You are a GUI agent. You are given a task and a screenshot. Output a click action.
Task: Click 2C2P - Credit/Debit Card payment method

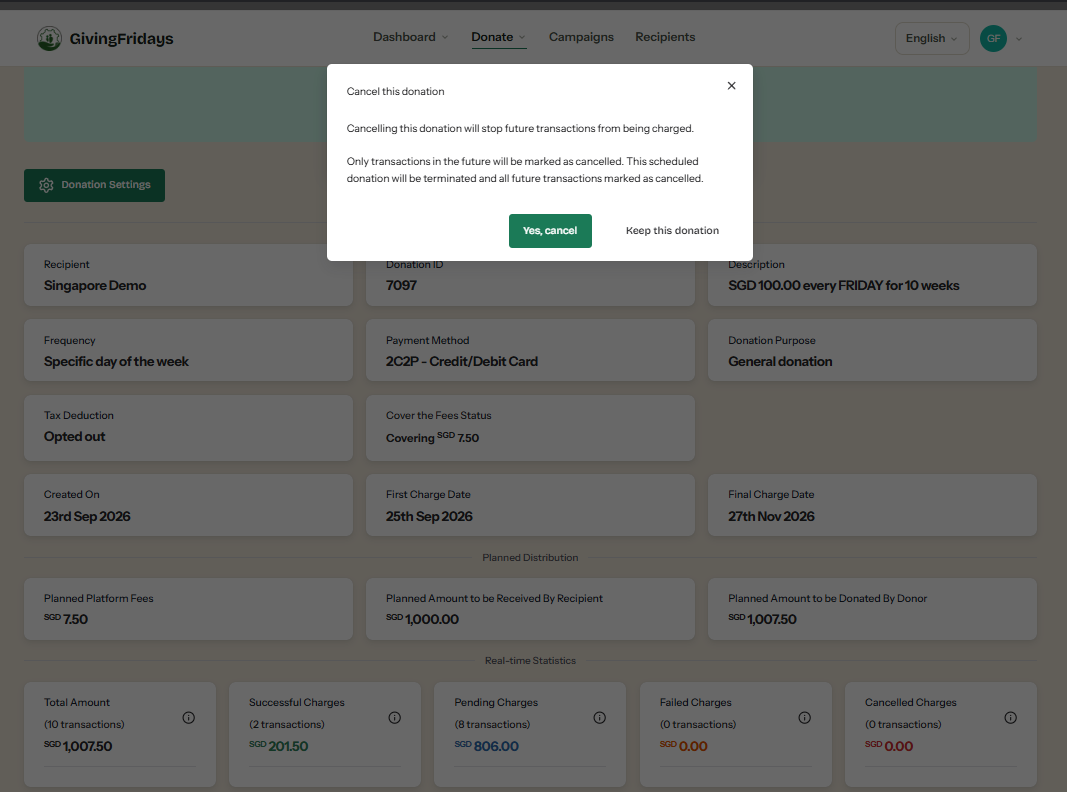point(461,362)
